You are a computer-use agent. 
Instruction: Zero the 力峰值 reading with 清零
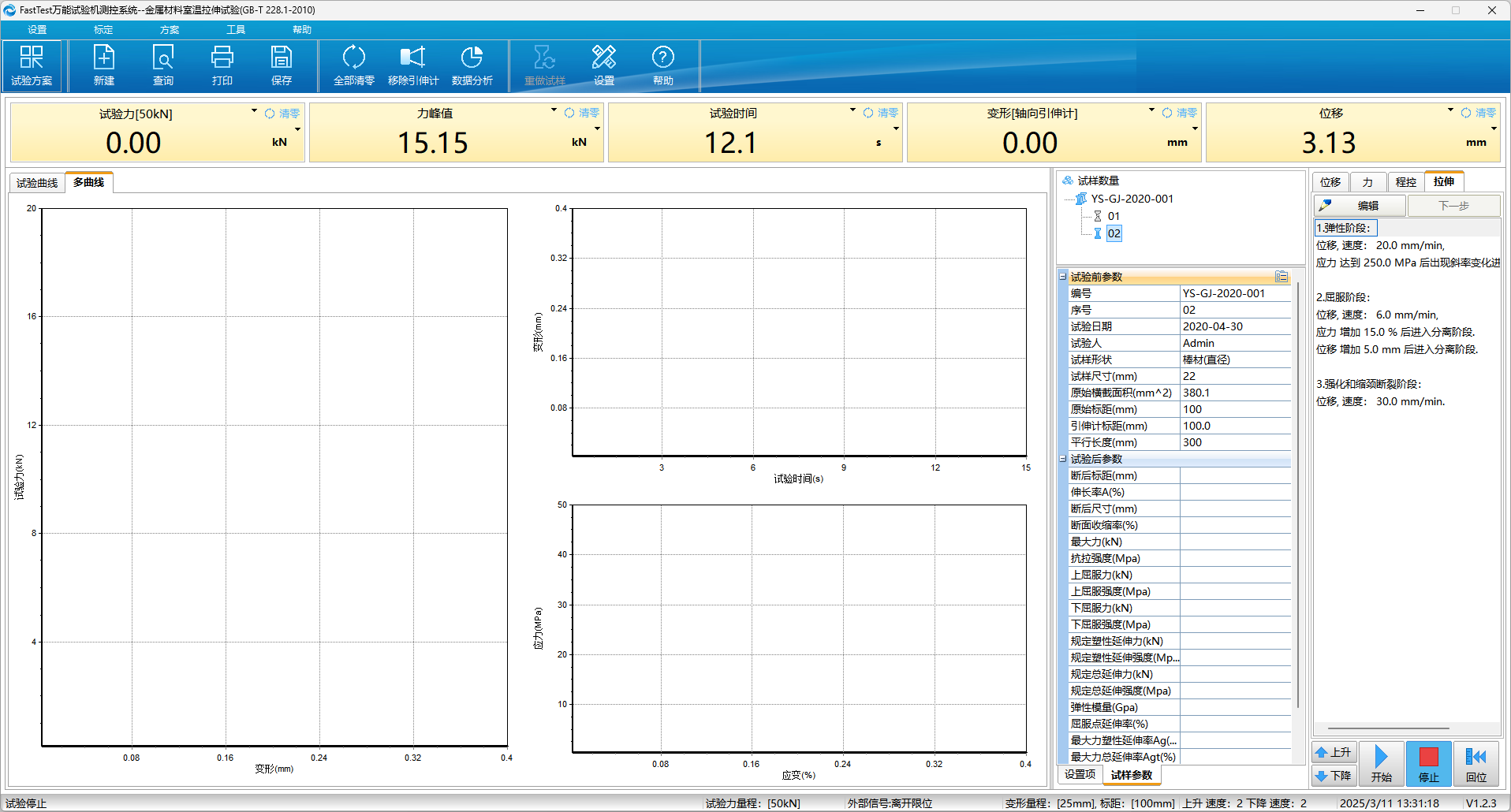pyautogui.click(x=582, y=114)
